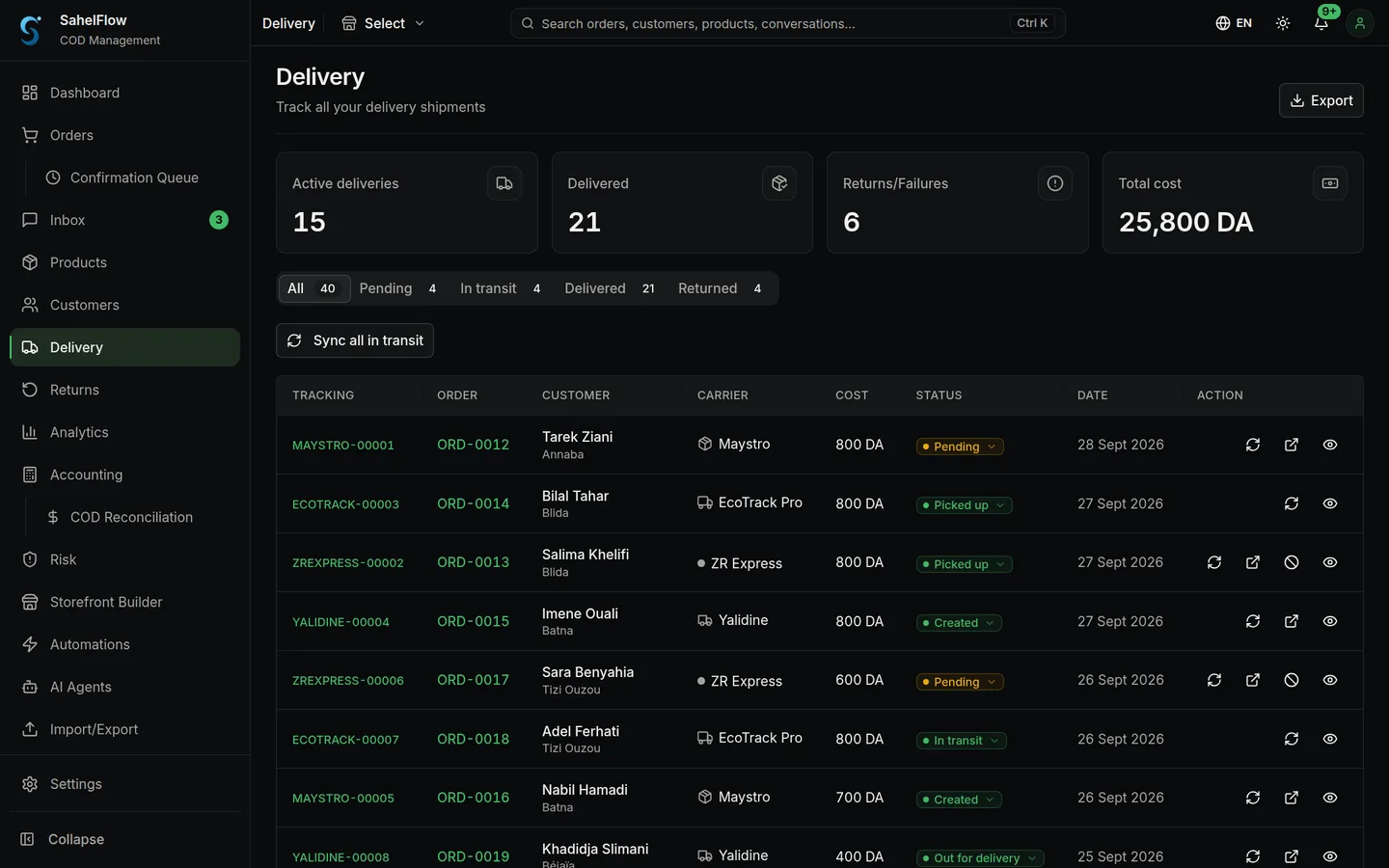
Task: Open external tracking link for ORD-0015
Action: point(1291,621)
